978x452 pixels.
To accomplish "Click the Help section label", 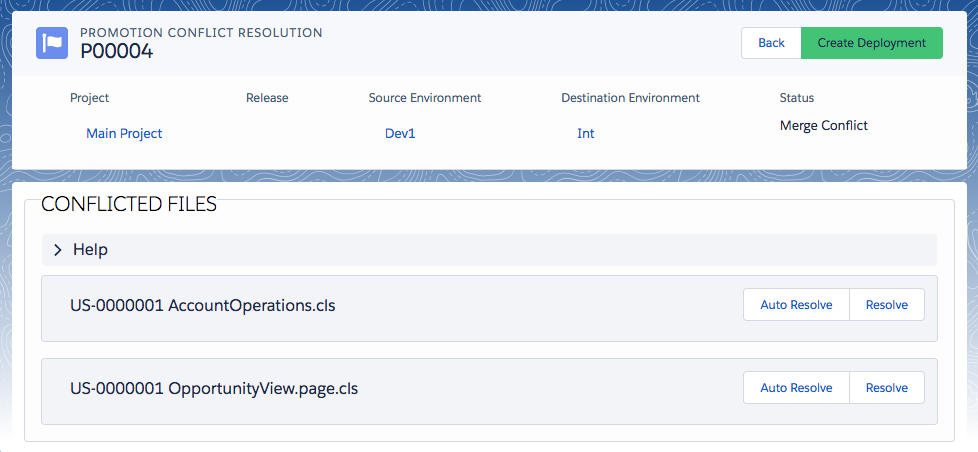I will [x=90, y=249].
